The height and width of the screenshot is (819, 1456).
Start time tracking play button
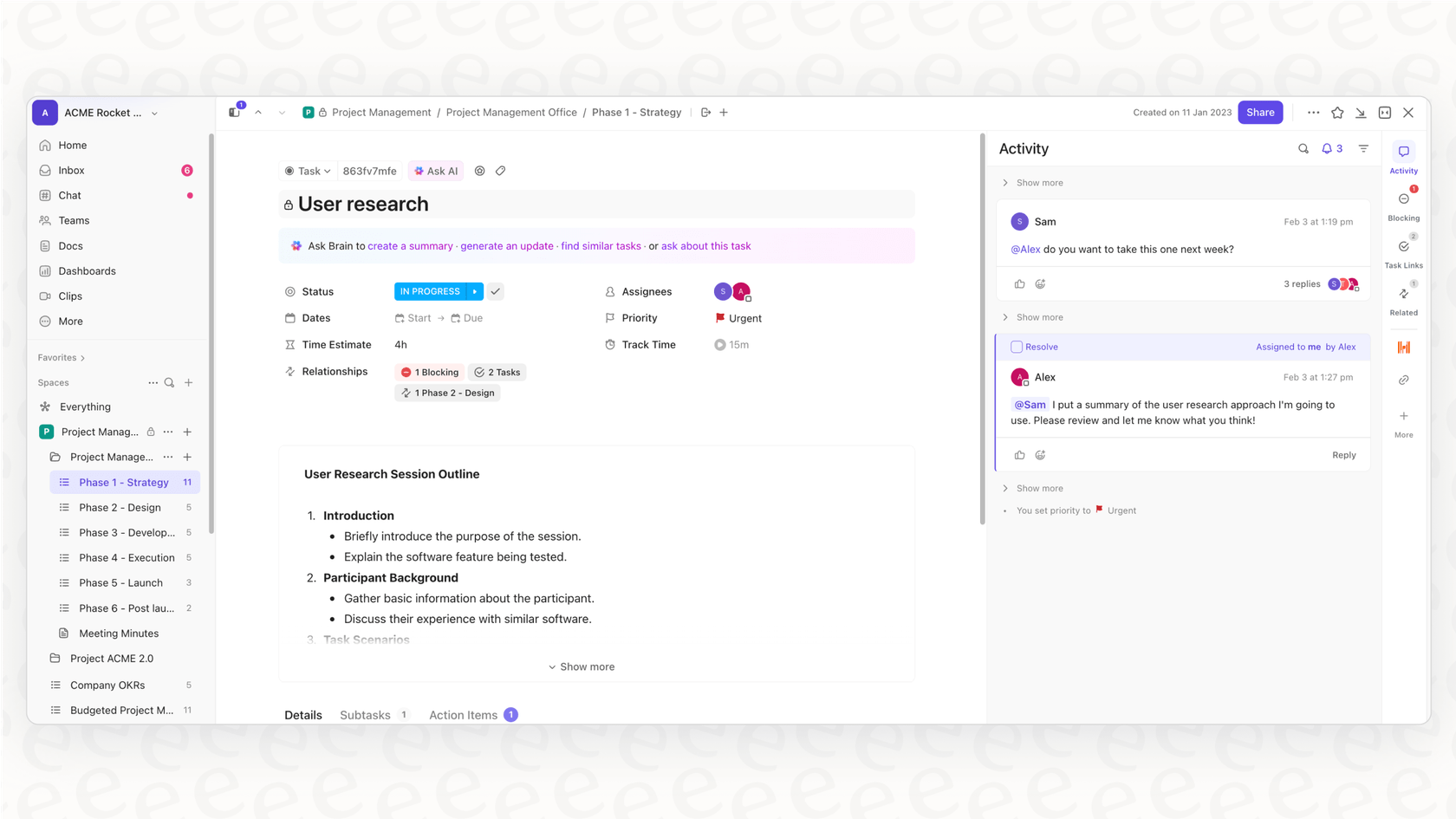tap(719, 345)
